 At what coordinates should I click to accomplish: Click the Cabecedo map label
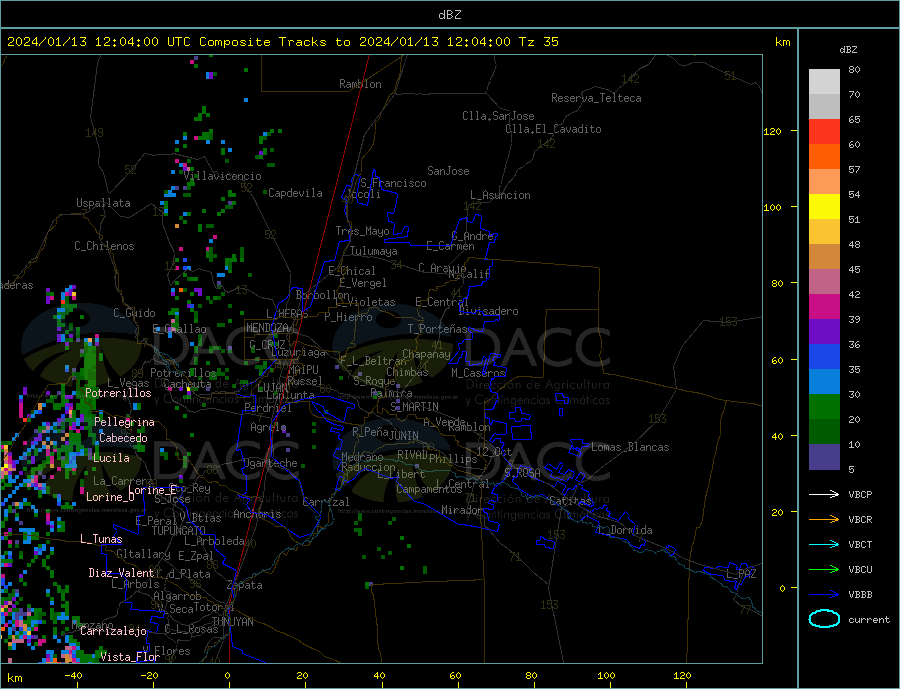(123, 438)
